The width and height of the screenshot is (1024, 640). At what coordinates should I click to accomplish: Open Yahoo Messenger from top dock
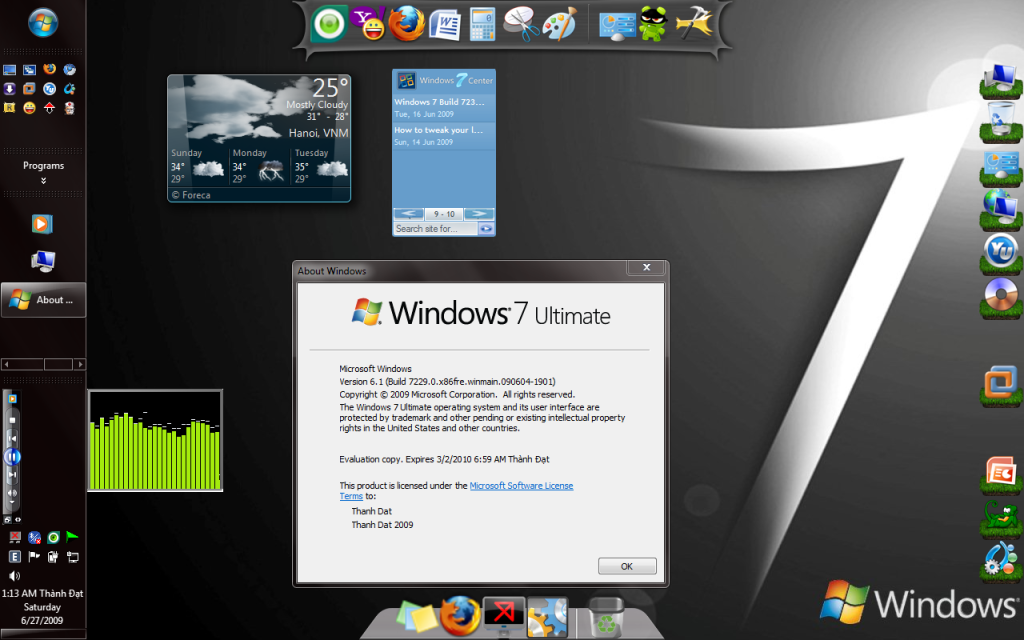pos(368,24)
